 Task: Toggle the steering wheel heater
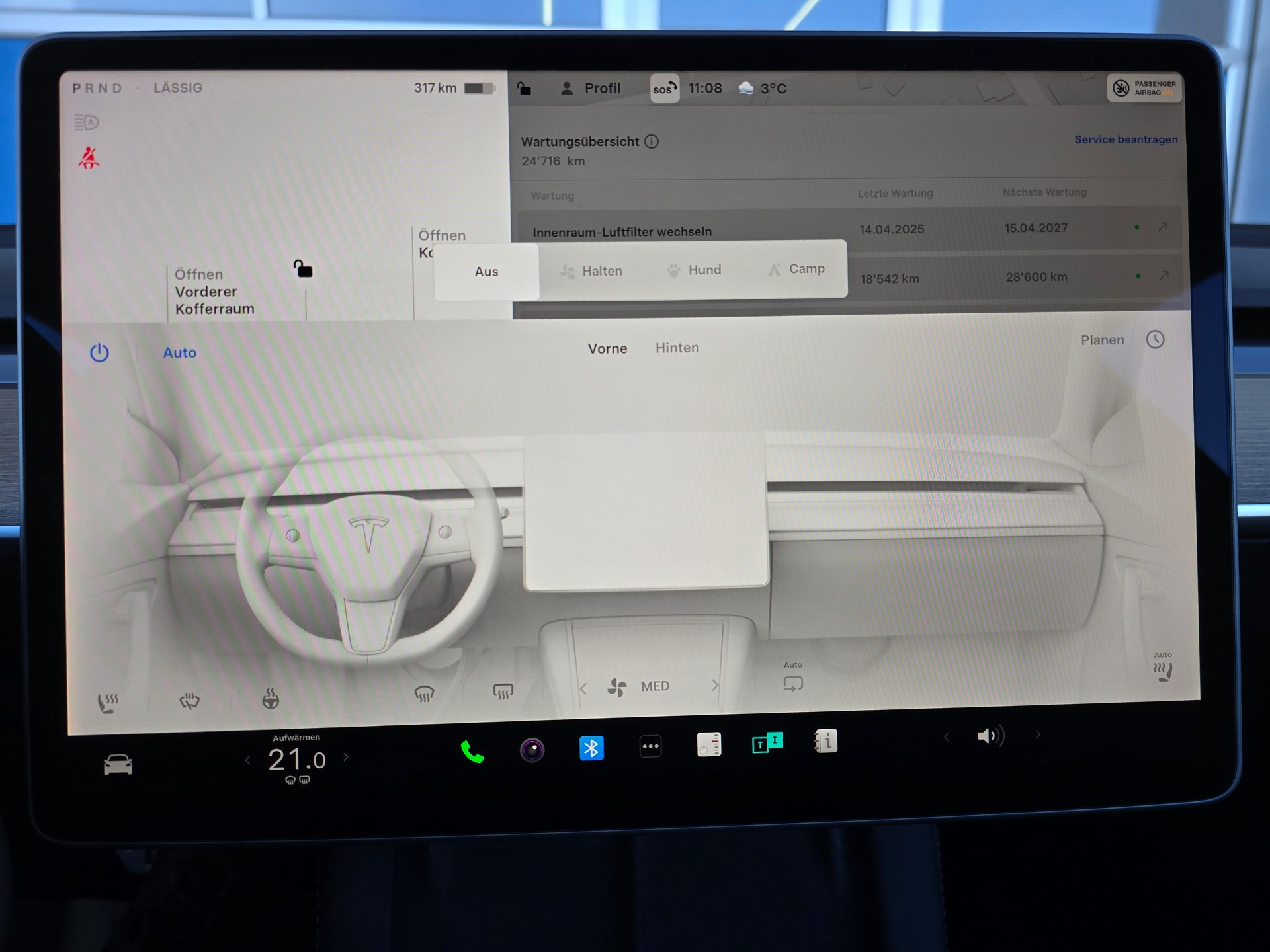271,698
